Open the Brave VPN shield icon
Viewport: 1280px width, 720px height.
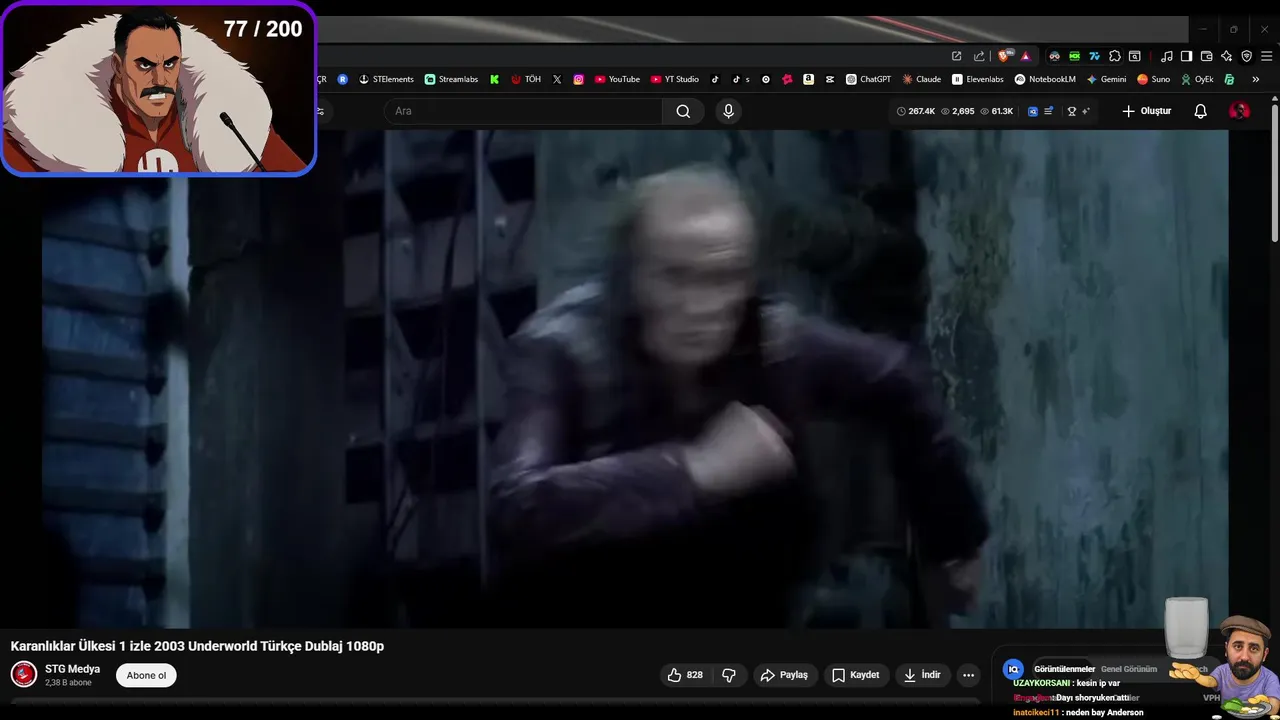(x=1246, y=56)
